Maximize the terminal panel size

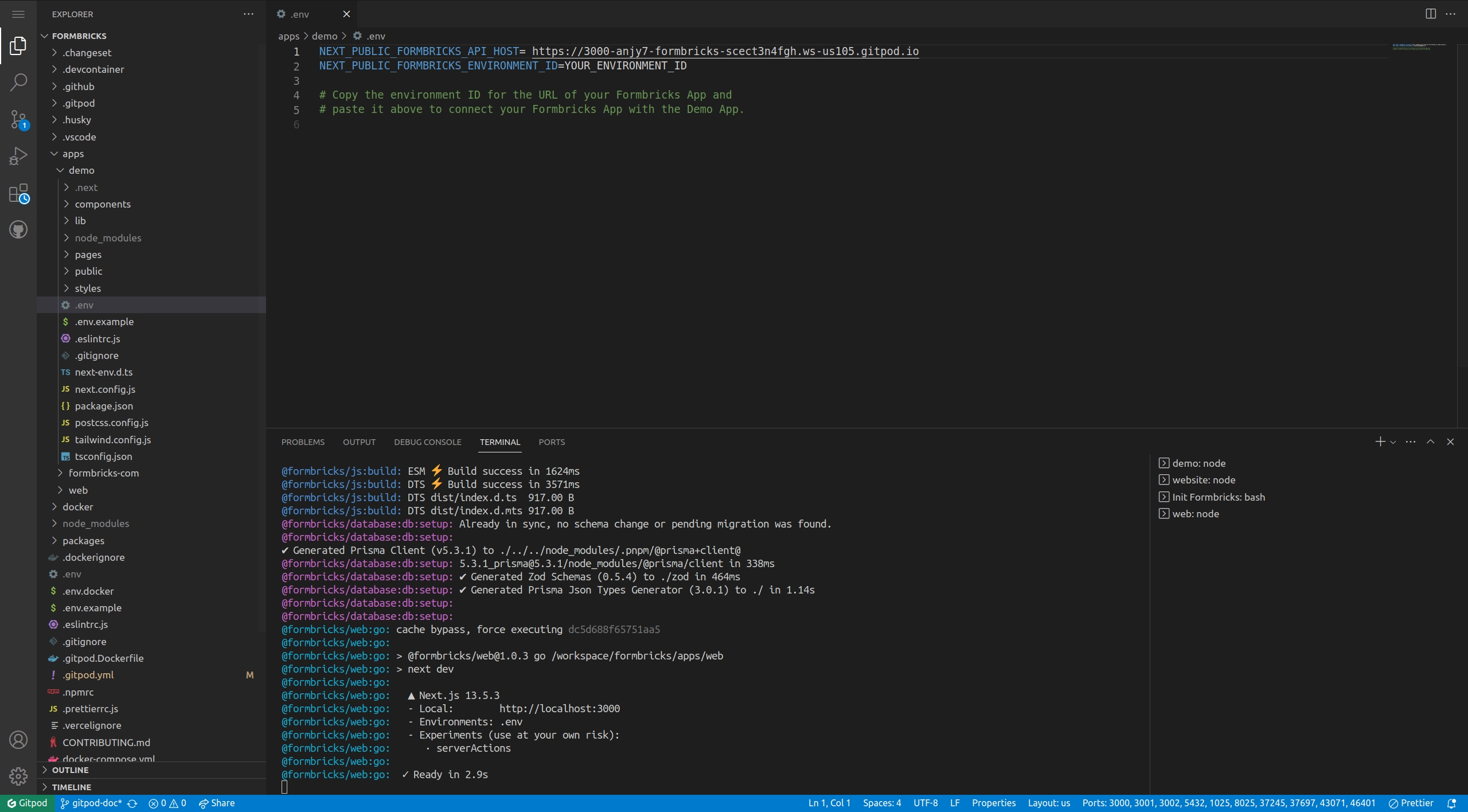[x=1431, y=442]
